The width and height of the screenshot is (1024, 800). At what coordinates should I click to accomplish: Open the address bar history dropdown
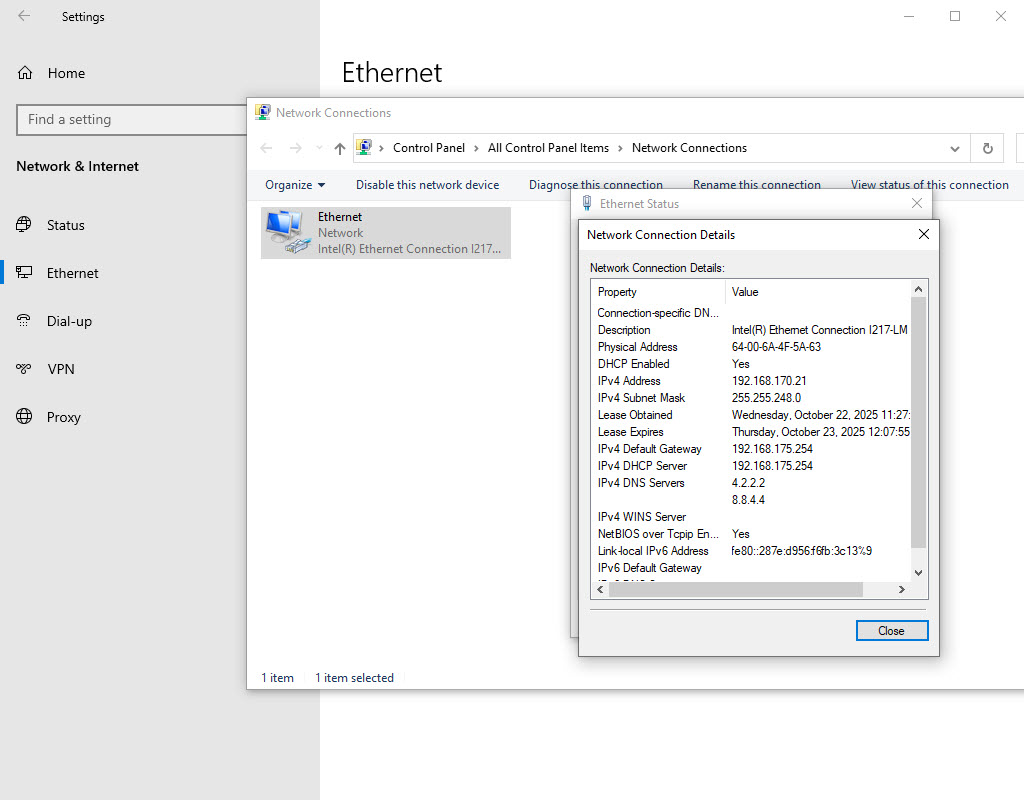955,148
